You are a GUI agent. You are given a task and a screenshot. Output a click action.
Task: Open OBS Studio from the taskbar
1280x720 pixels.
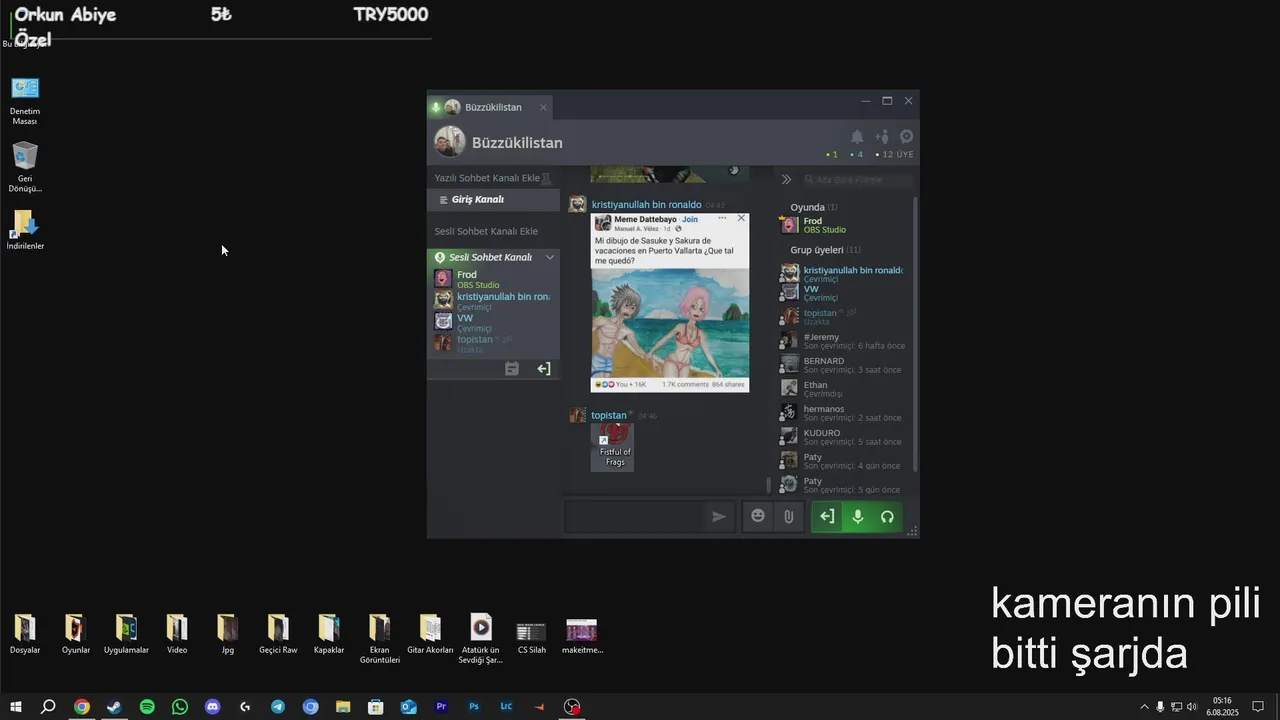pos(572,707)
